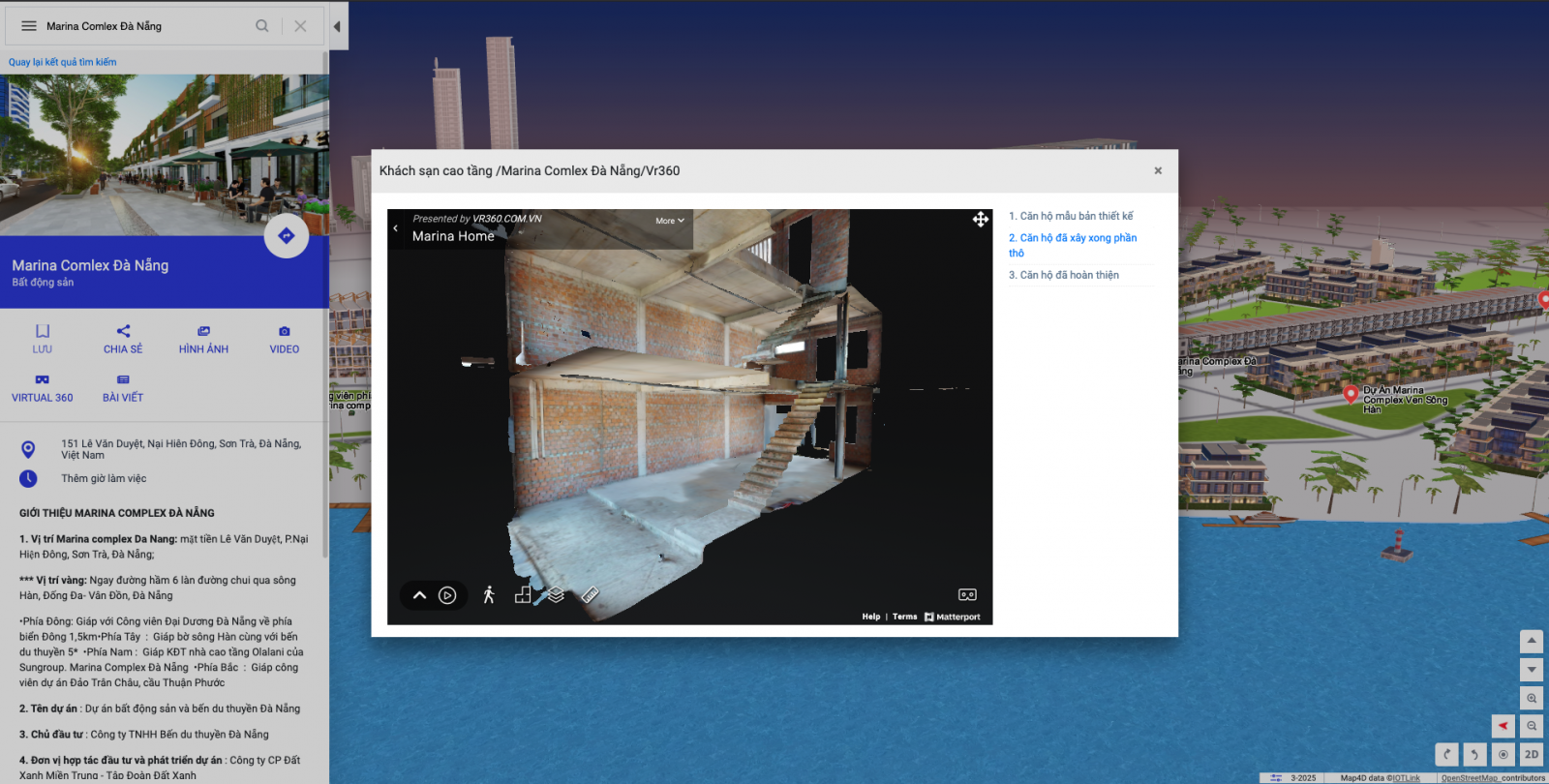Switch to walk-through view mode
This screenshot has height=784, width=1549.
489,595
